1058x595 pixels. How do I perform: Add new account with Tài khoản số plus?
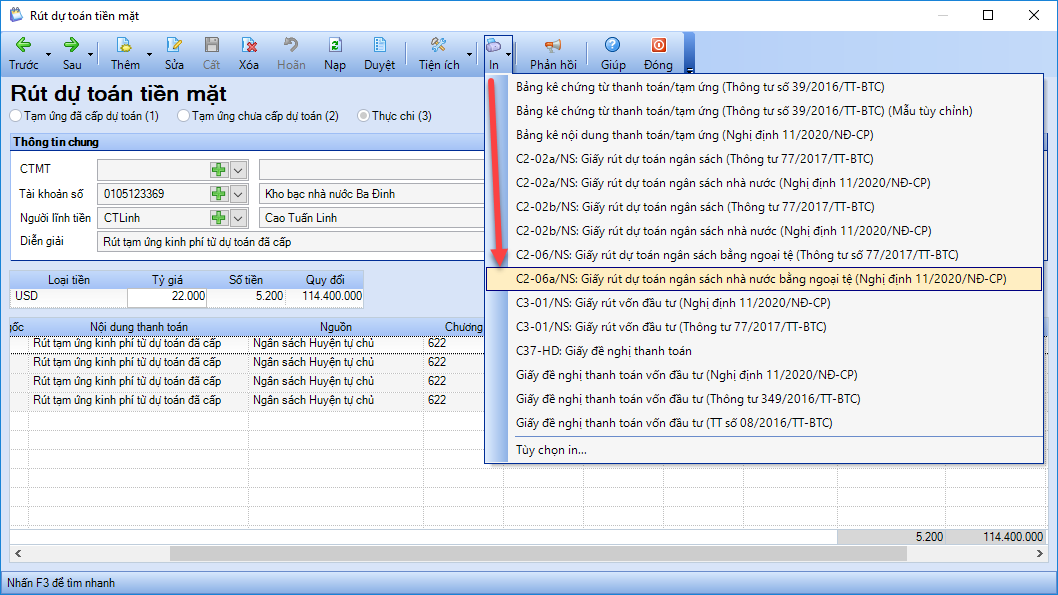(218, 194)
